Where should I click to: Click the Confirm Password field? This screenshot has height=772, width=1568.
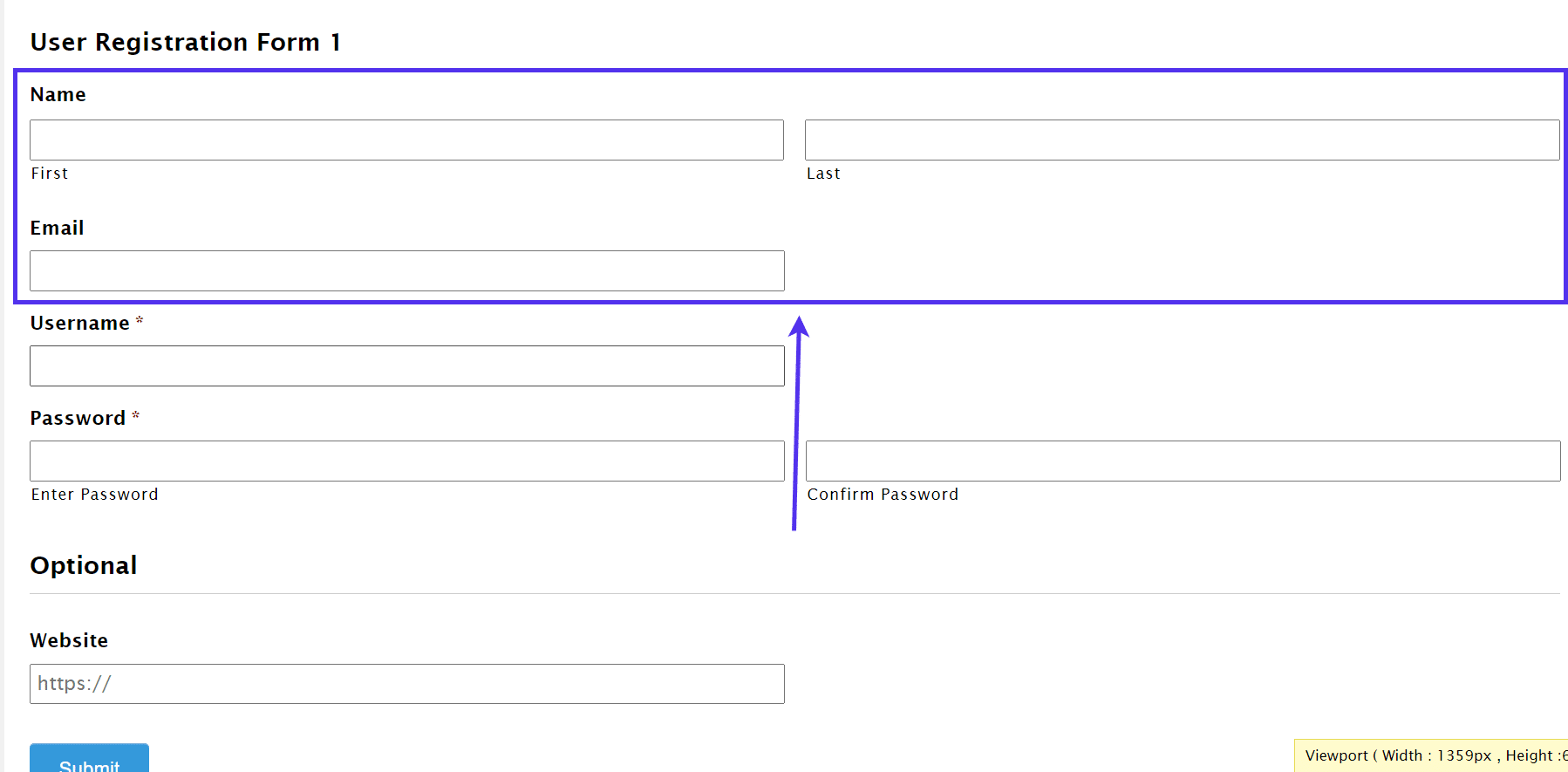pos(1182,461)
